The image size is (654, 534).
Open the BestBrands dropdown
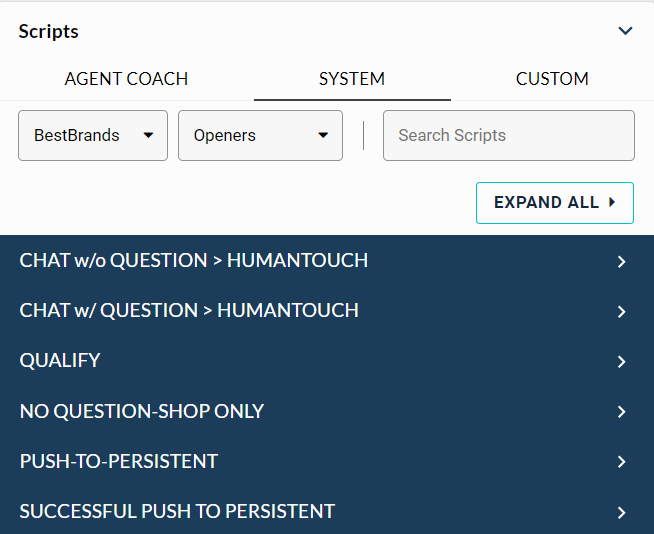[x=93, y=135]
